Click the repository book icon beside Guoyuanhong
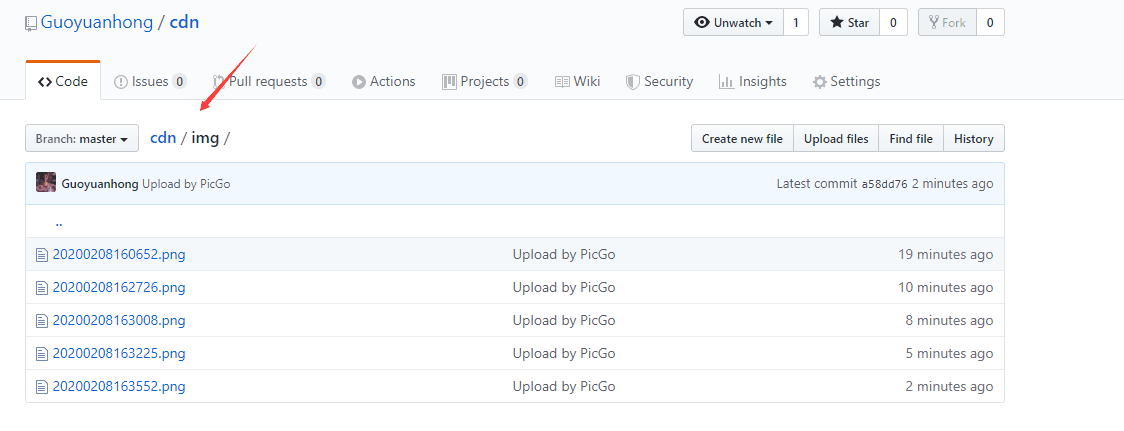This screenshot has height=431, width=1124. 31,24
